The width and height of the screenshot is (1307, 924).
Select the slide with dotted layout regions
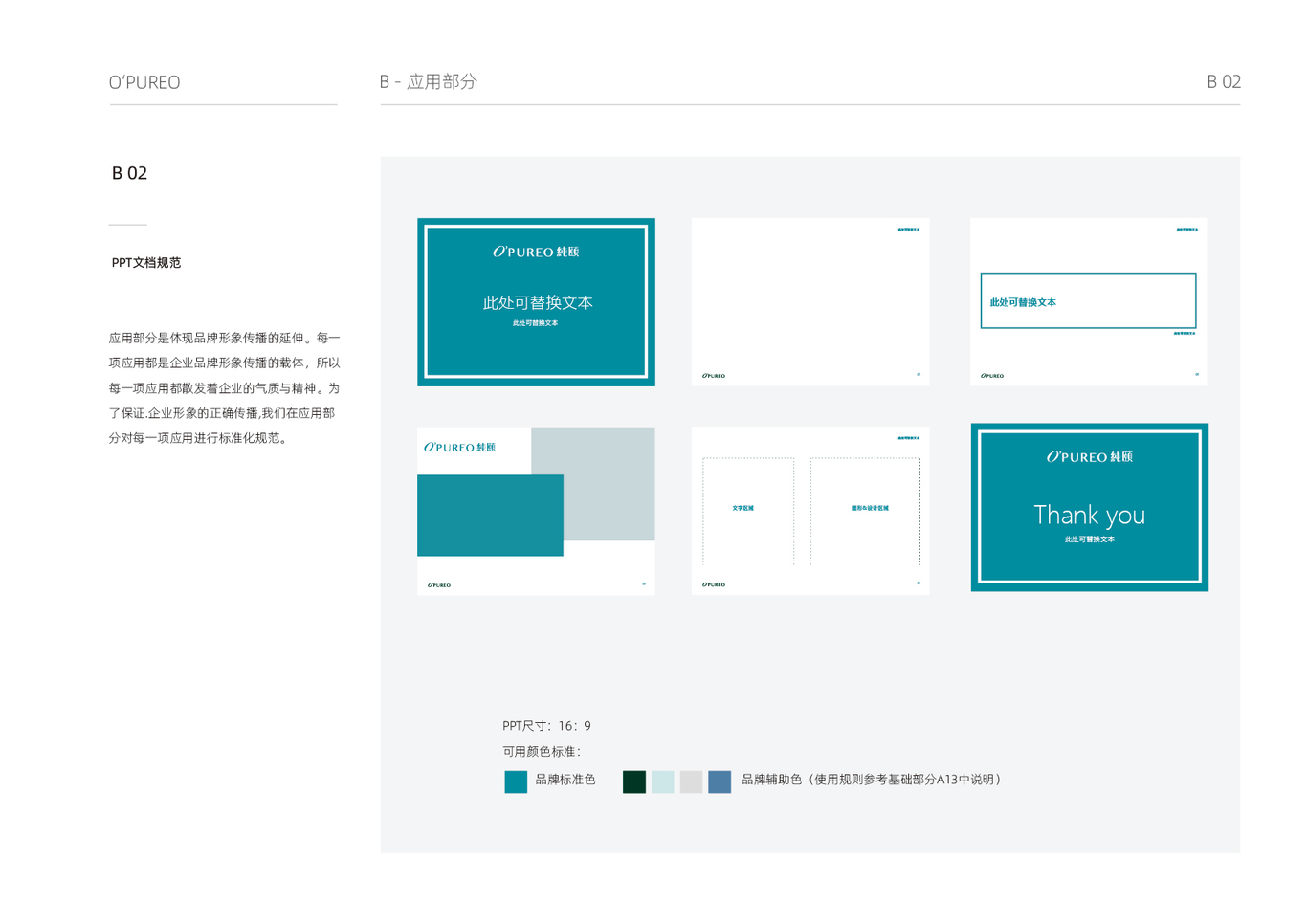(x=810, y=511)
